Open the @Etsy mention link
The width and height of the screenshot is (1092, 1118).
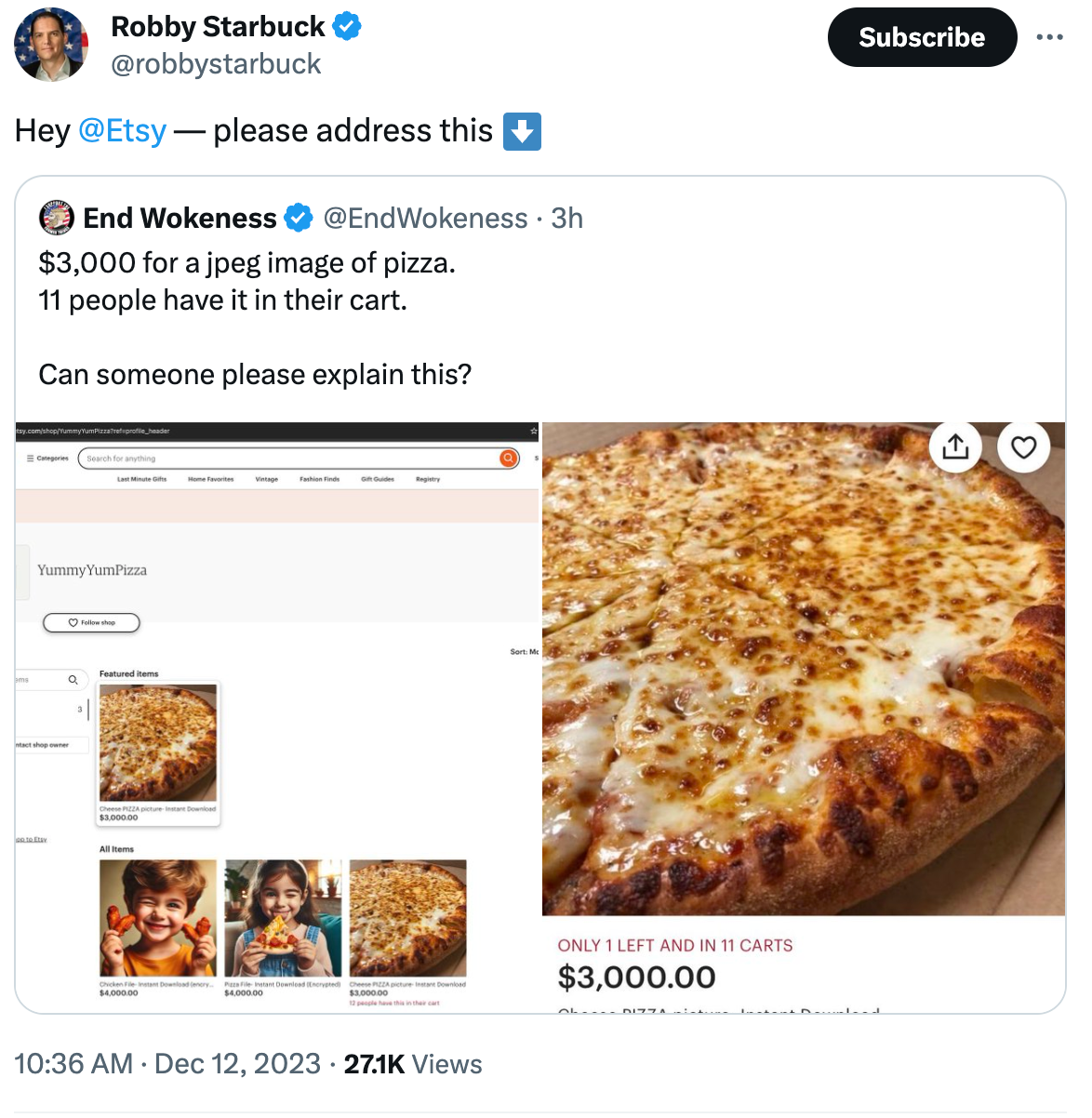(x=123, y=131)
